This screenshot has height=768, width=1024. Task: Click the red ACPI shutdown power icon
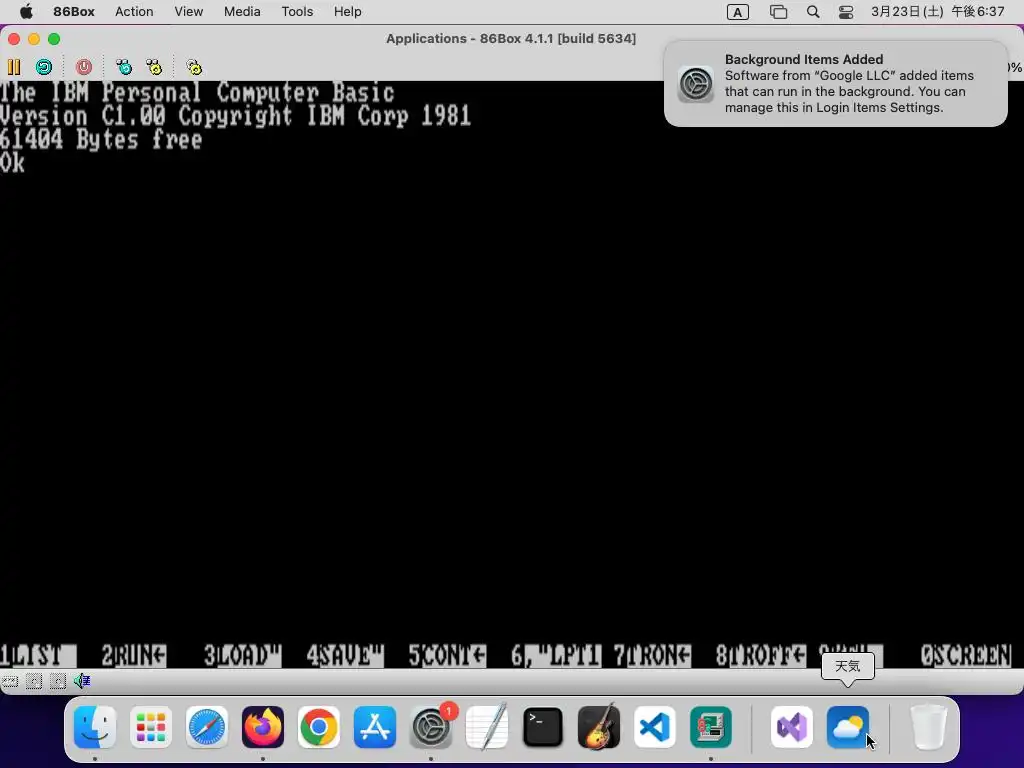coord(84,67)
